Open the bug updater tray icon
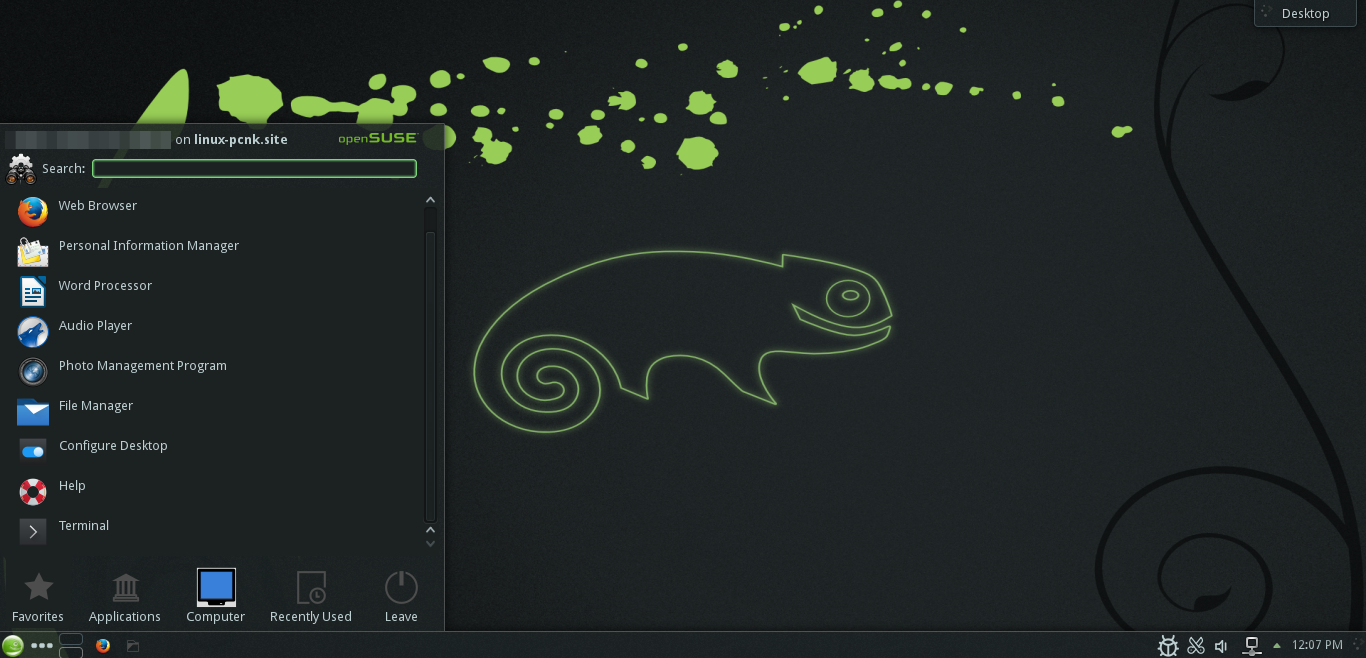This screenshot has height=658, width=1366. pyautogui.click(x=1168, y=645)
